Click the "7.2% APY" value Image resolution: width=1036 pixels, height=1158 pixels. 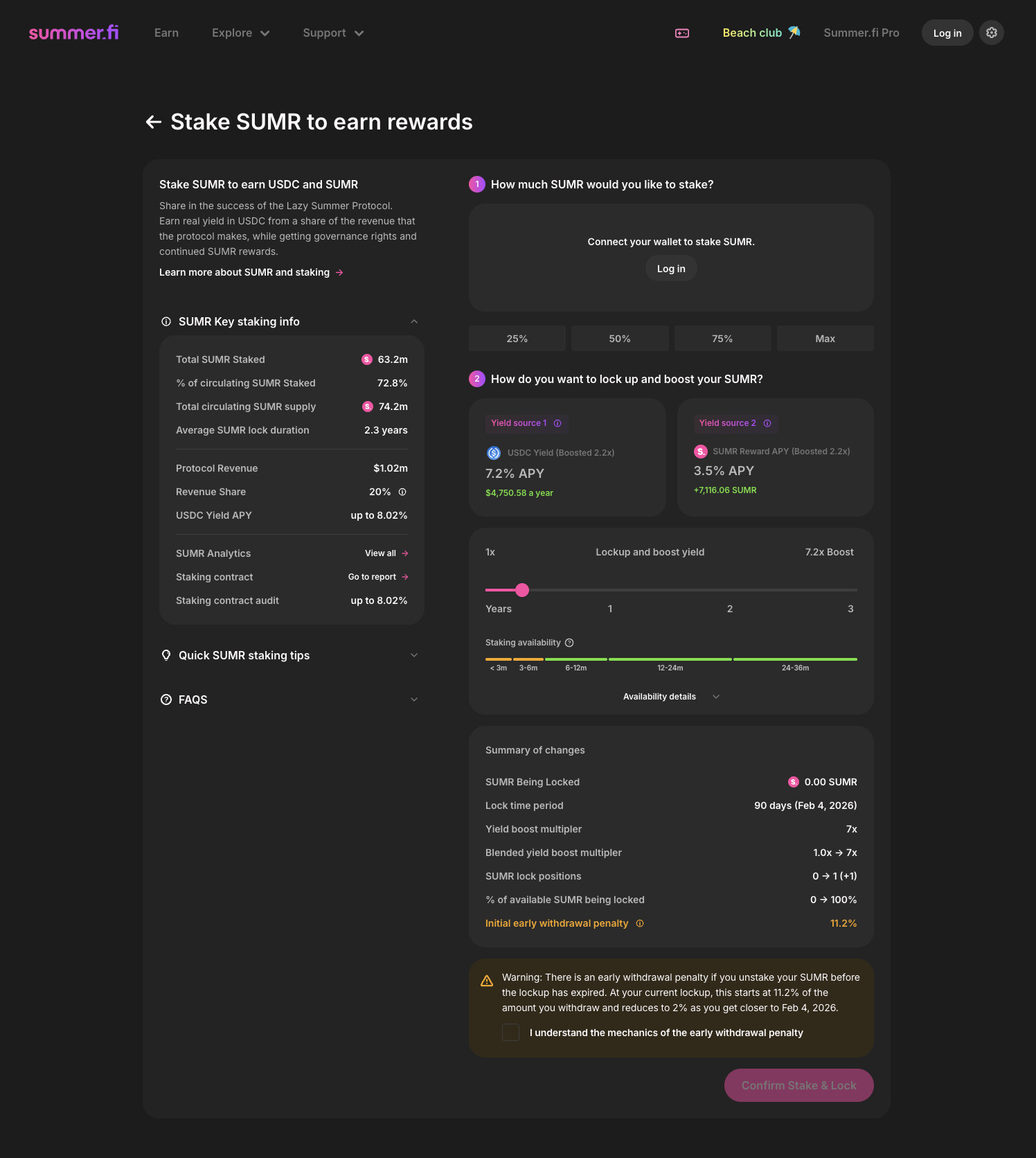click(x=515, y=474)
